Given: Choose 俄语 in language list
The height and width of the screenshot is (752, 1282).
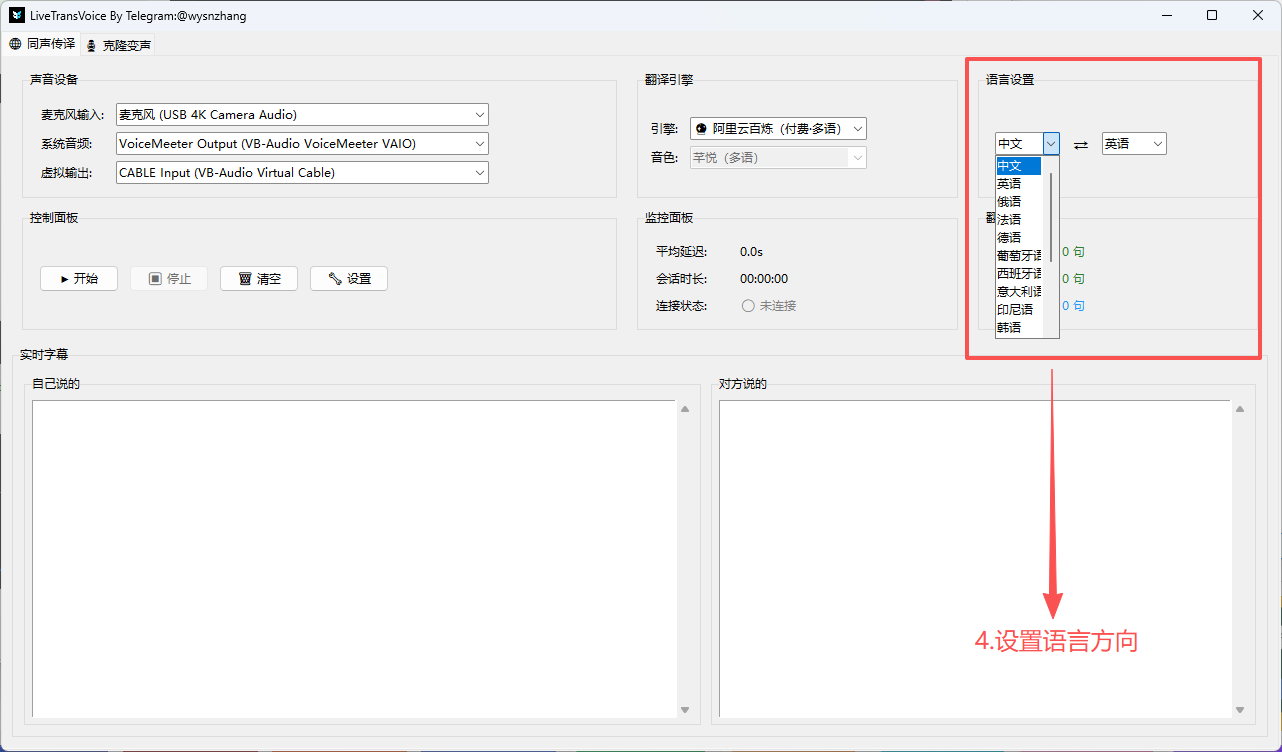Looking at the screenshot, I should point(1019,202).
